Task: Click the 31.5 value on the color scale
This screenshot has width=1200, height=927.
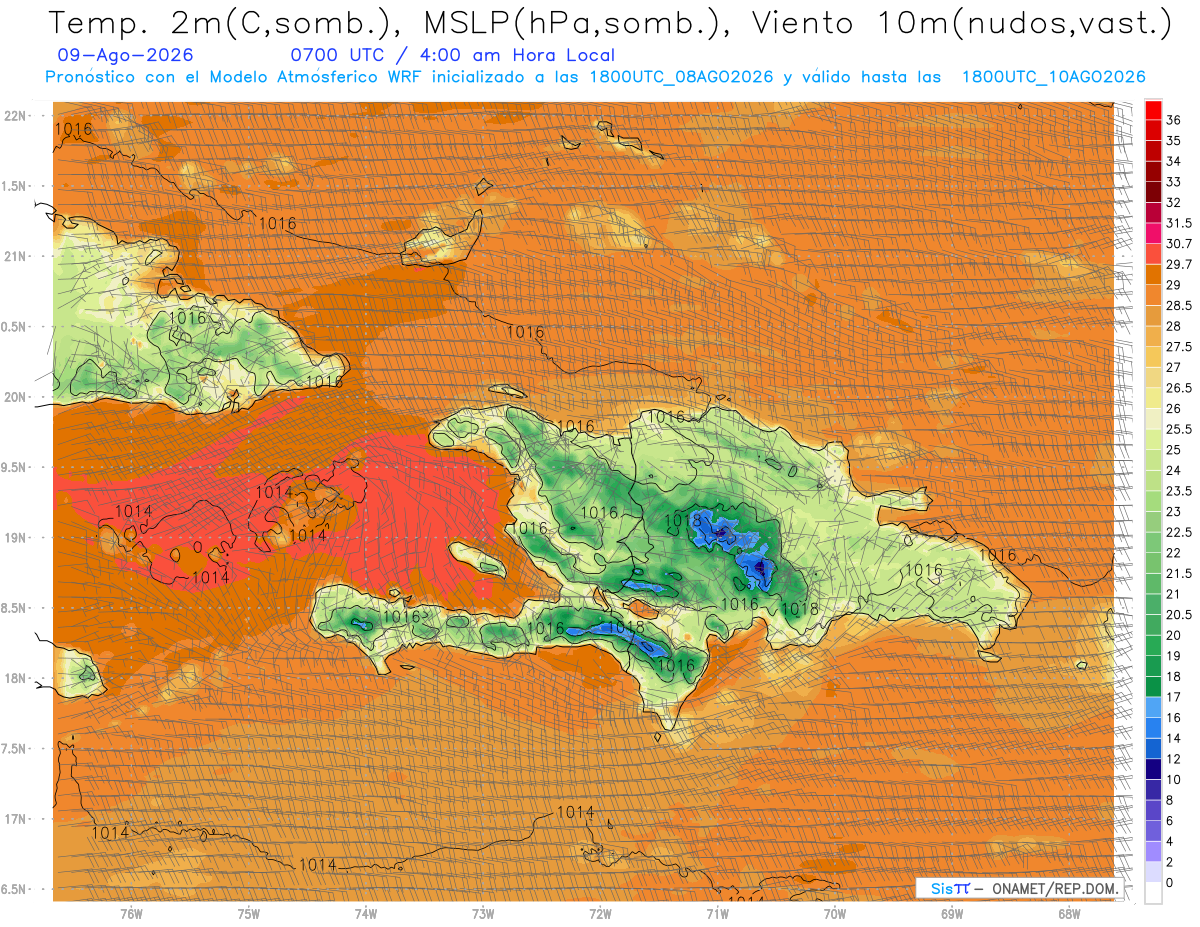Action: coord(1179,223)
